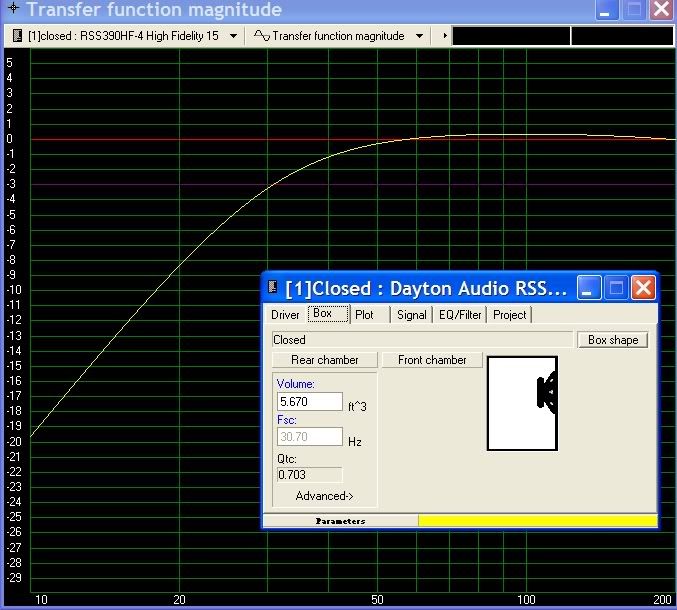Click the yellow progress bar in the box window

[538, 520]
